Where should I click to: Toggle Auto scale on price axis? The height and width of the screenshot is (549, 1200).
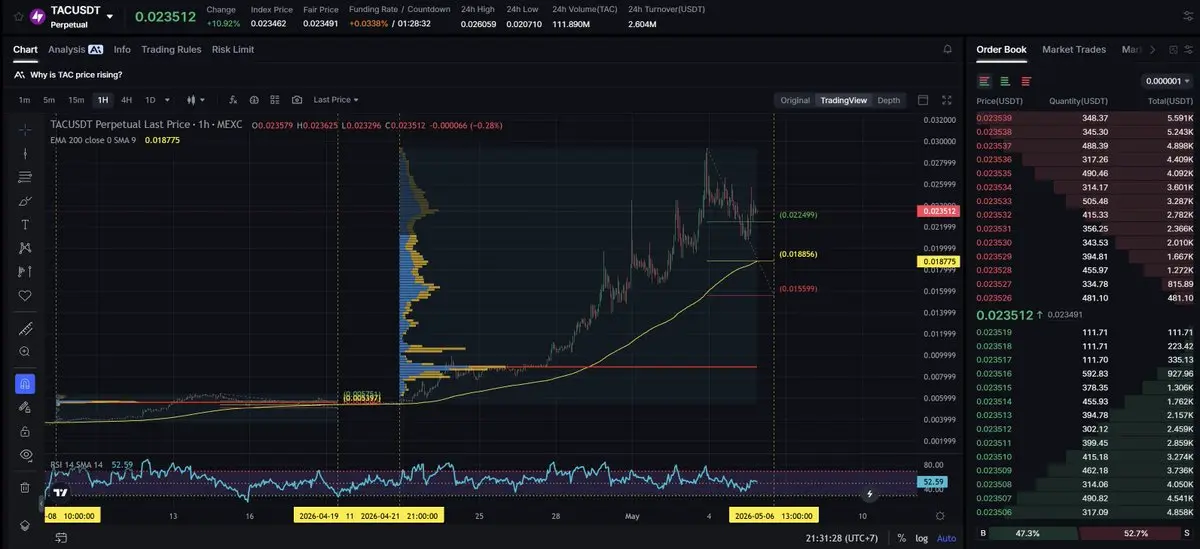pos(945,538)
